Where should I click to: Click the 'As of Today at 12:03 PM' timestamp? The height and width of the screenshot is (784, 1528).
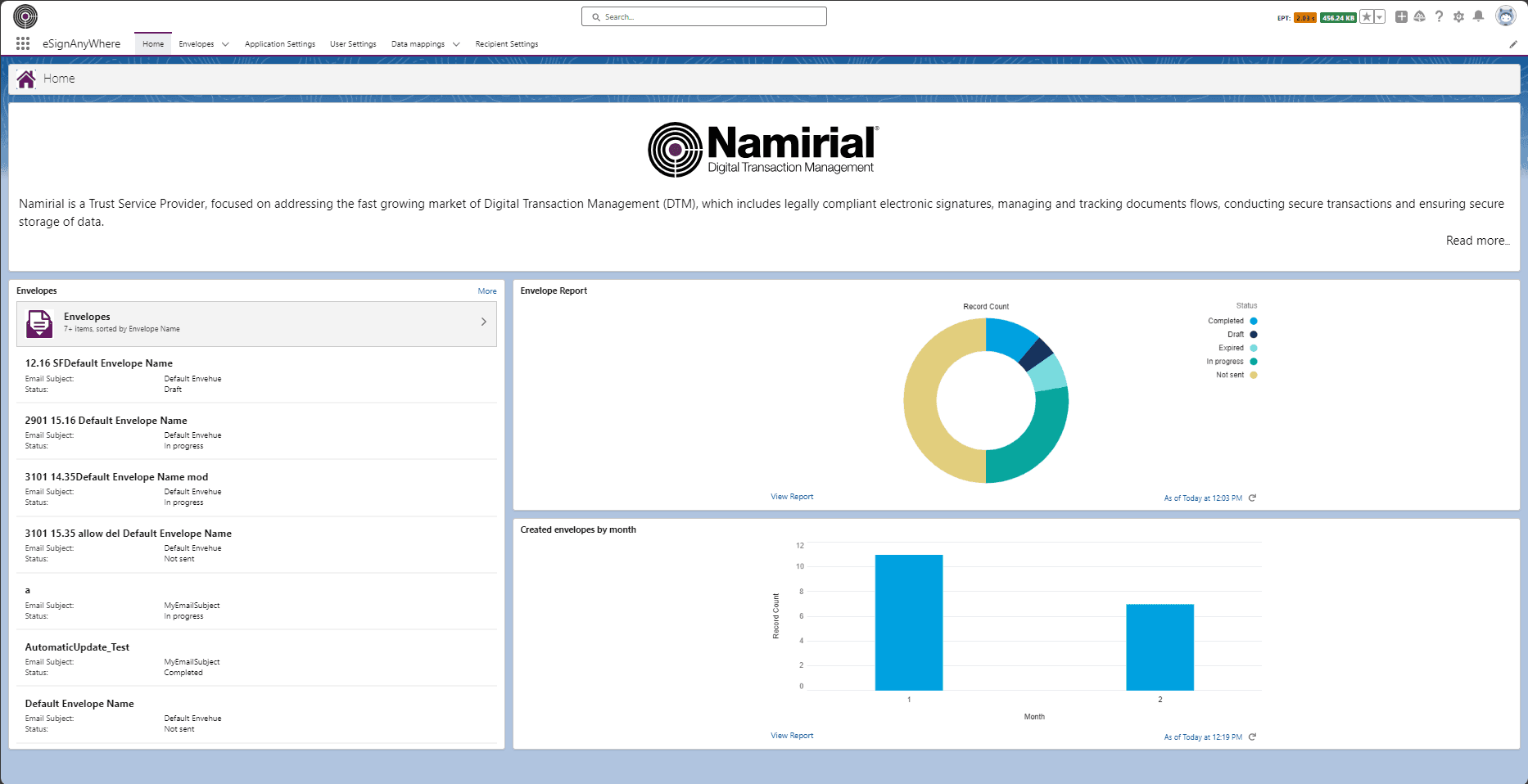coord(1203,498)
